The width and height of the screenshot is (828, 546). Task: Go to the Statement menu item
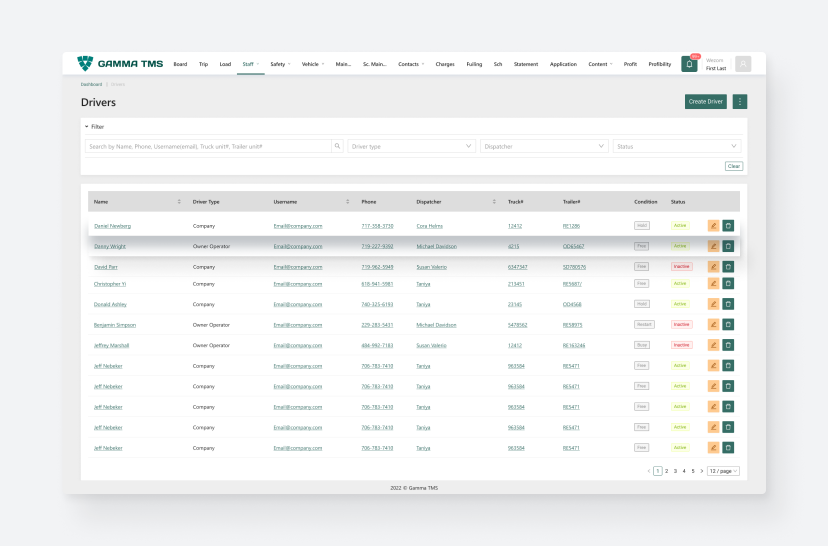pos(525,64)
